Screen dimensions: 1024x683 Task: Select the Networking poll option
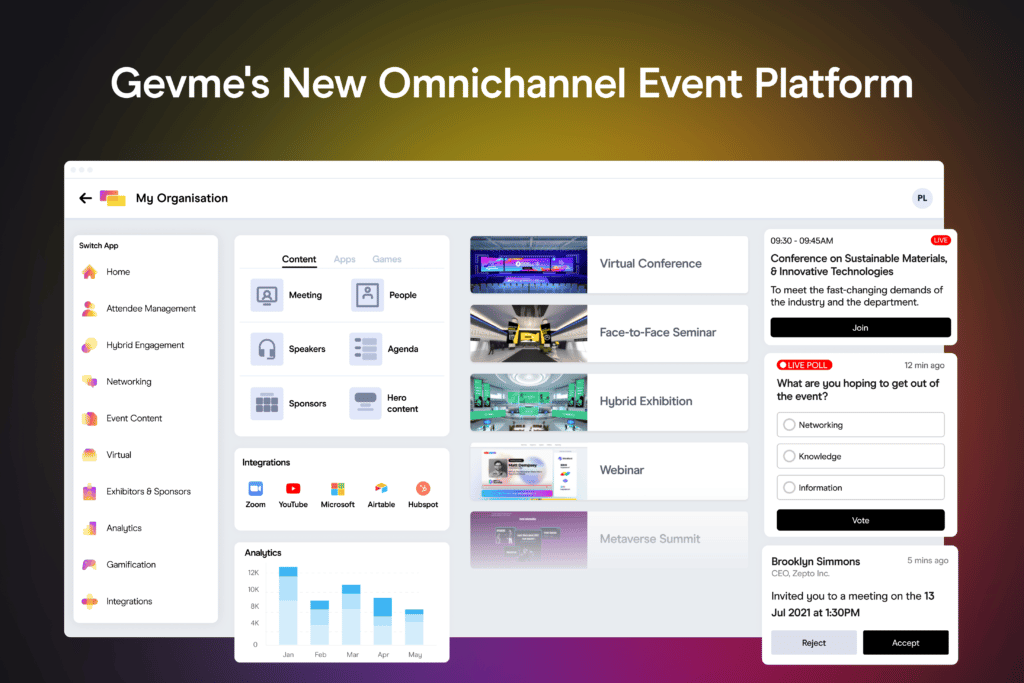coord(860,424)
